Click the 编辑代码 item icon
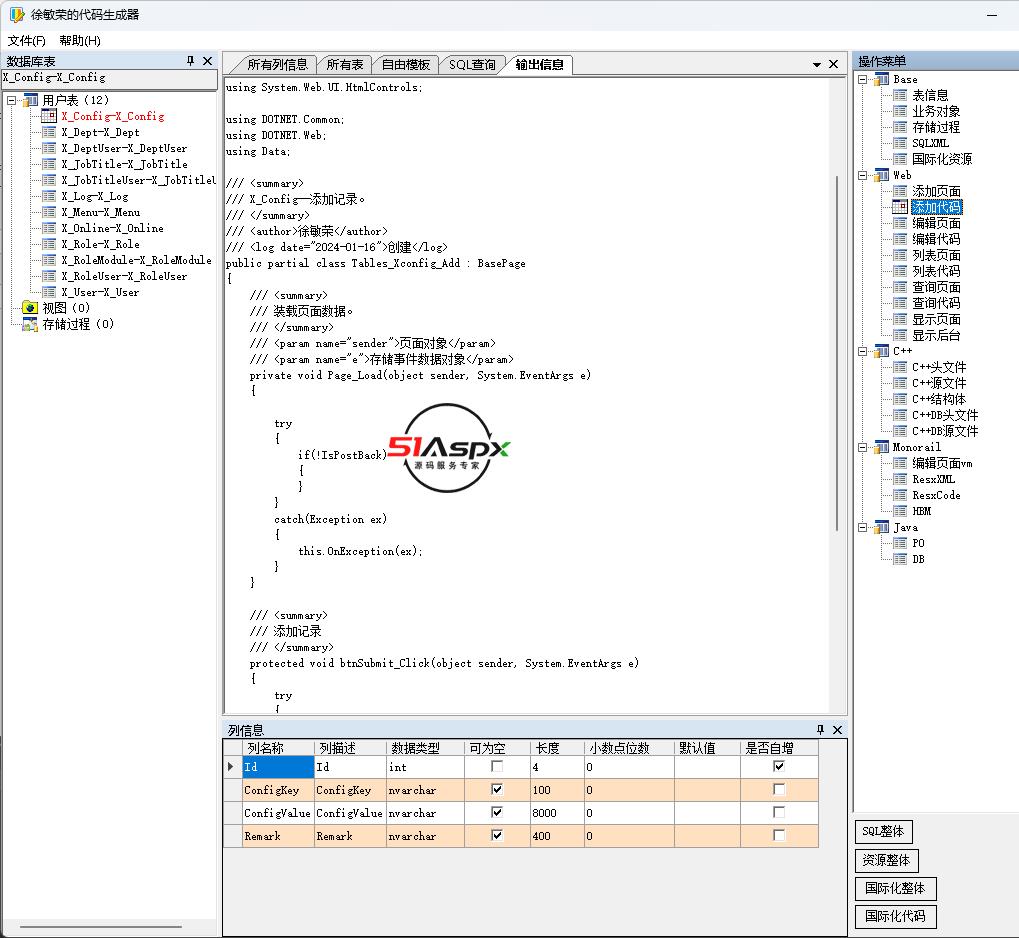 coord(900,239)
